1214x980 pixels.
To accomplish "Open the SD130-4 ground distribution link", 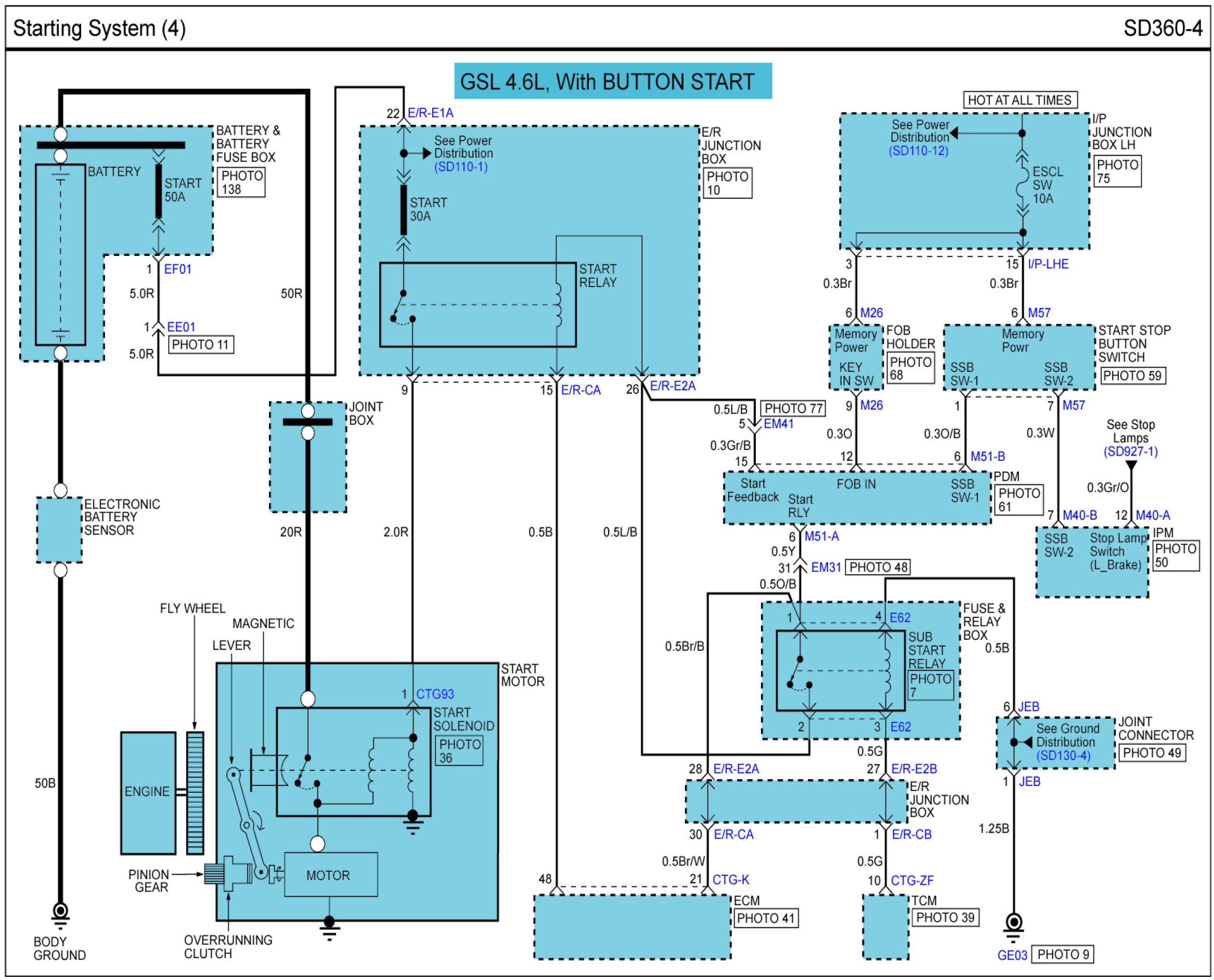I will [x=1063, y=756].
